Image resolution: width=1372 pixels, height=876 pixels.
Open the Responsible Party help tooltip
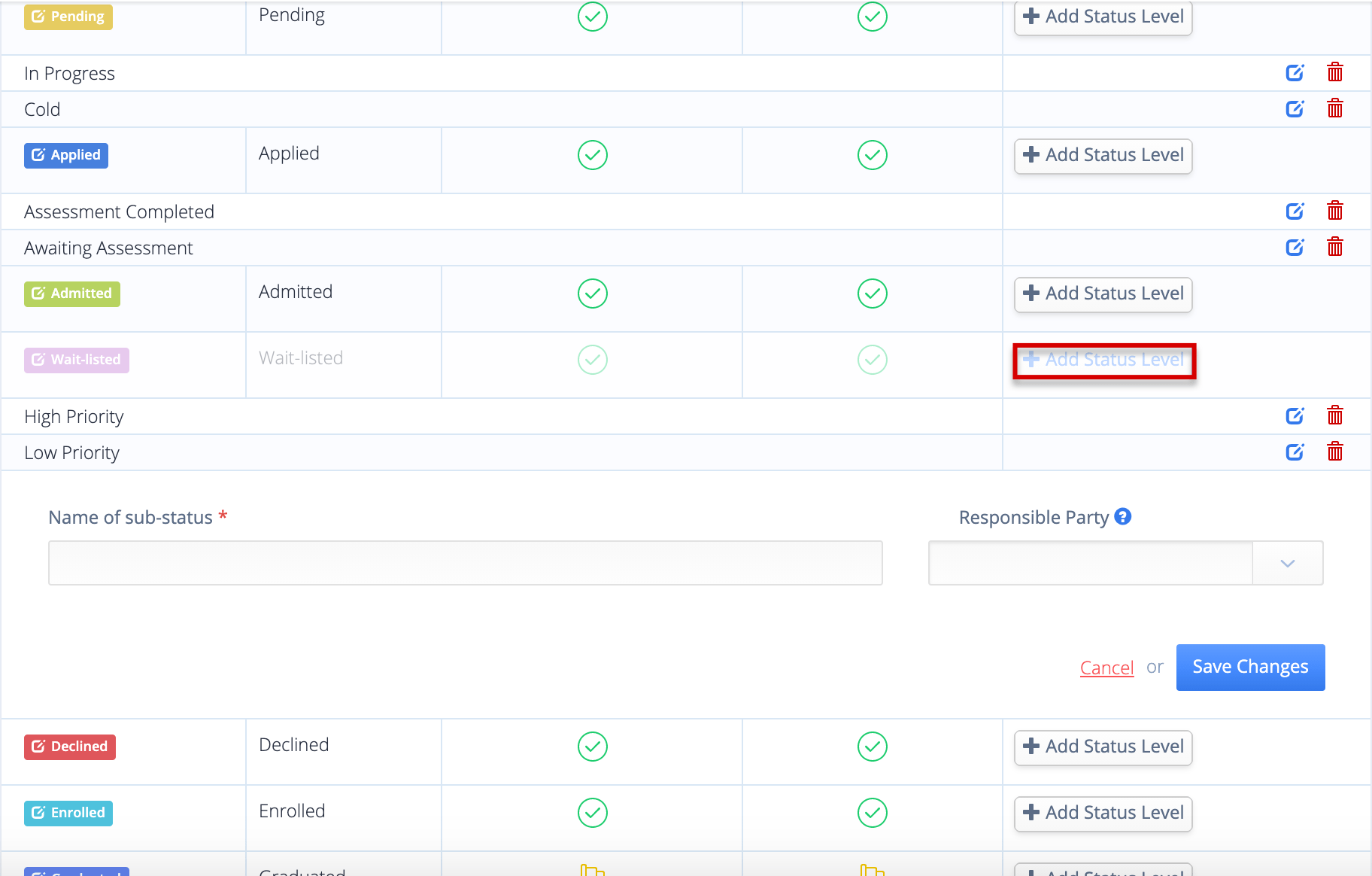tap(1123, 516)
